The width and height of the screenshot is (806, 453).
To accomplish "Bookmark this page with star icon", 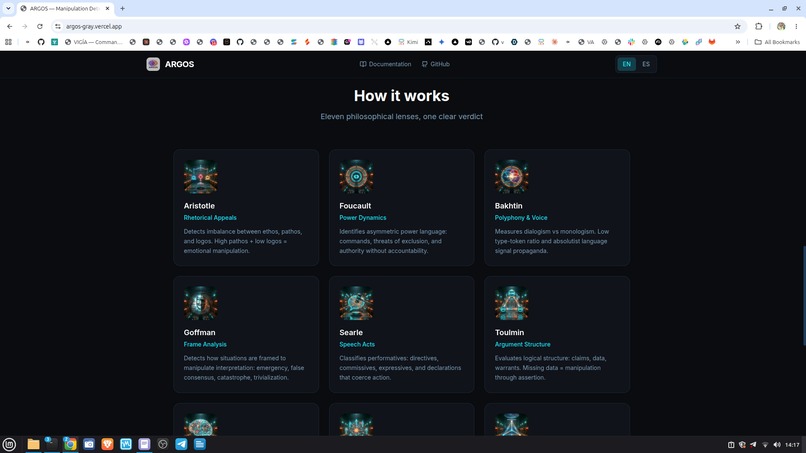I will [737, 26].
